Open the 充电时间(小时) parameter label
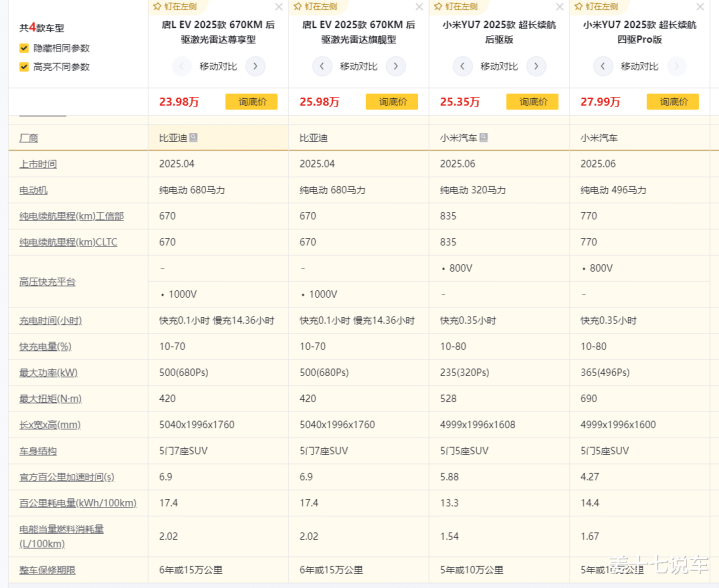This screenshot has height=588, width=719. click(x=50, y=321)
